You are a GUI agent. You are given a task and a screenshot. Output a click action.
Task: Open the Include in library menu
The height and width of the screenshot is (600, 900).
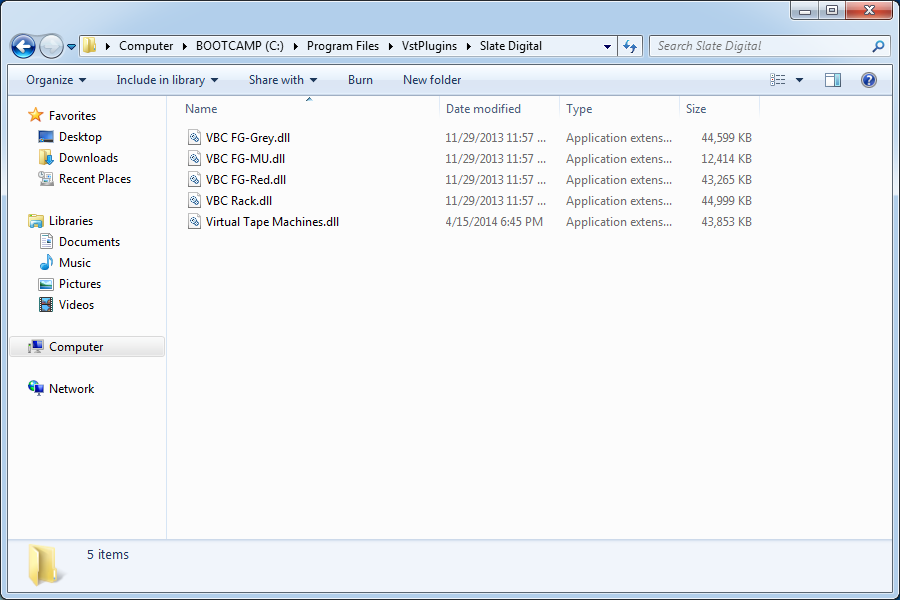tap(167, 80)
